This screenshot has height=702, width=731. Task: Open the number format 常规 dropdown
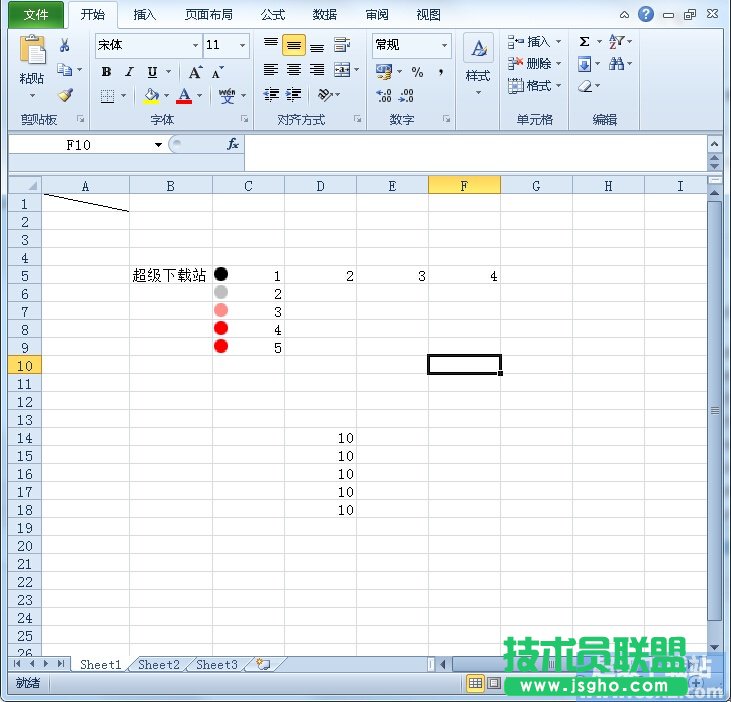click(x=444, y=46)
